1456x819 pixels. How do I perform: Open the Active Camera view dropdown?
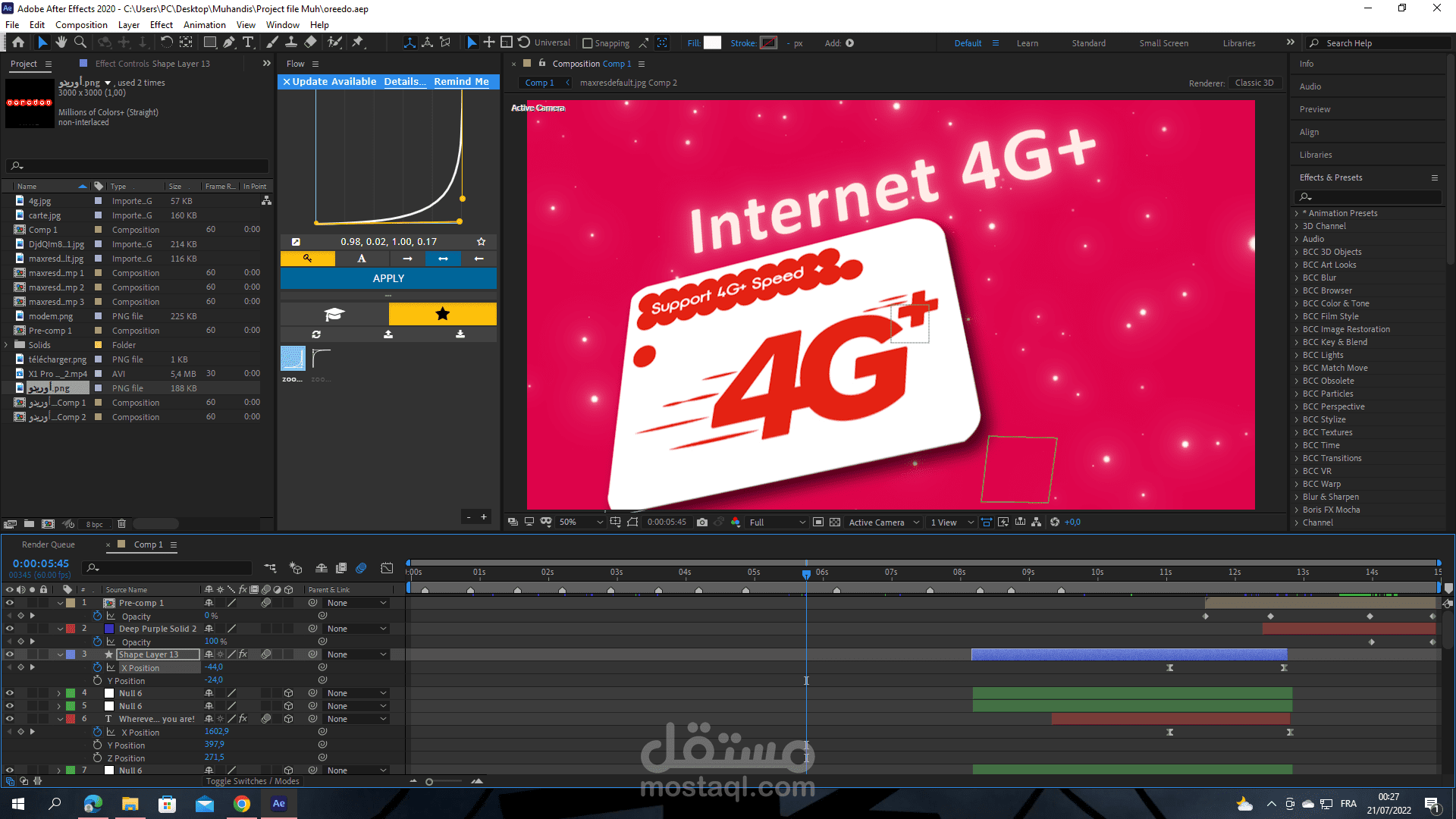pyautogui.click(x=883, y=522)
